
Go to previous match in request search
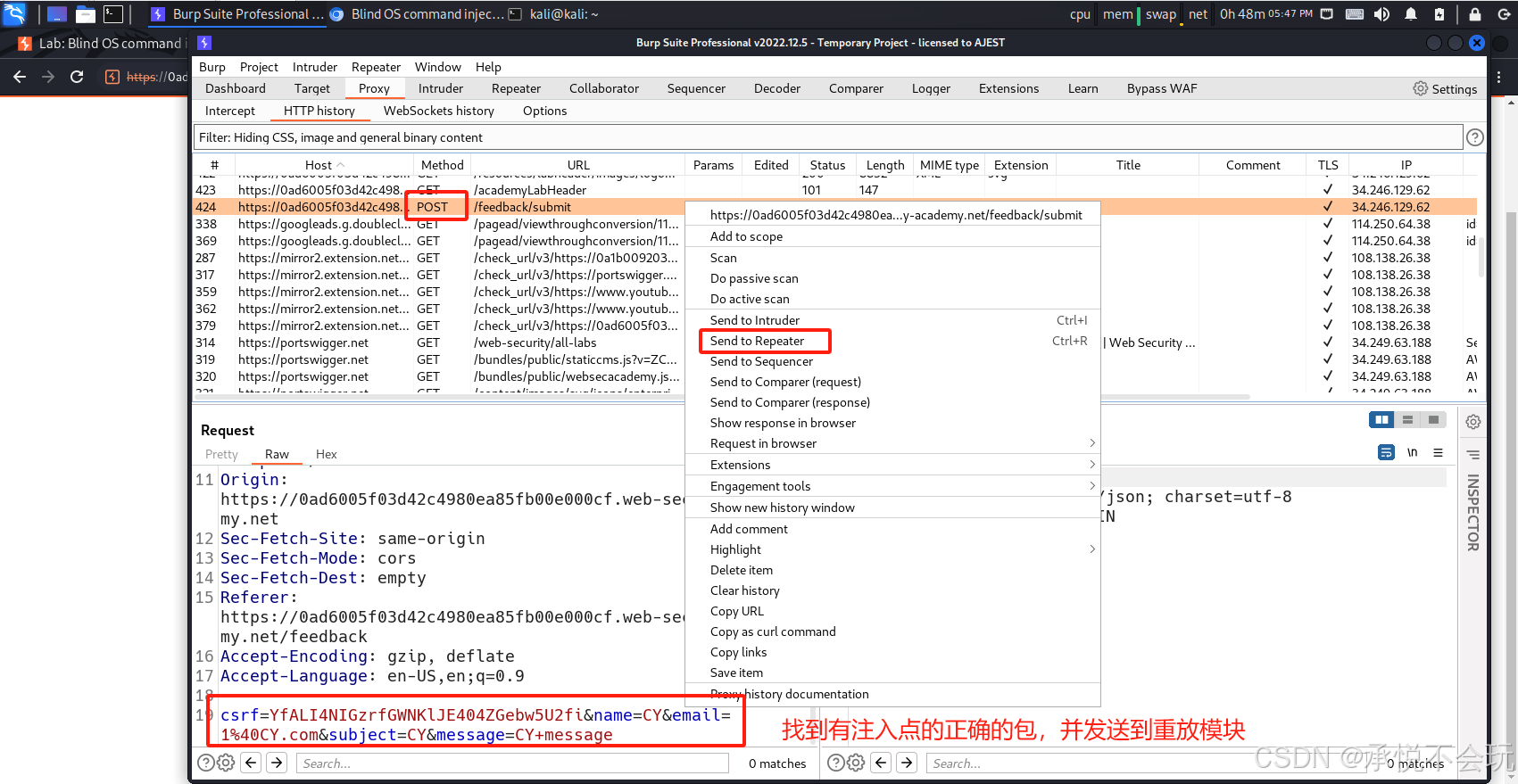[x=251, y=763]
